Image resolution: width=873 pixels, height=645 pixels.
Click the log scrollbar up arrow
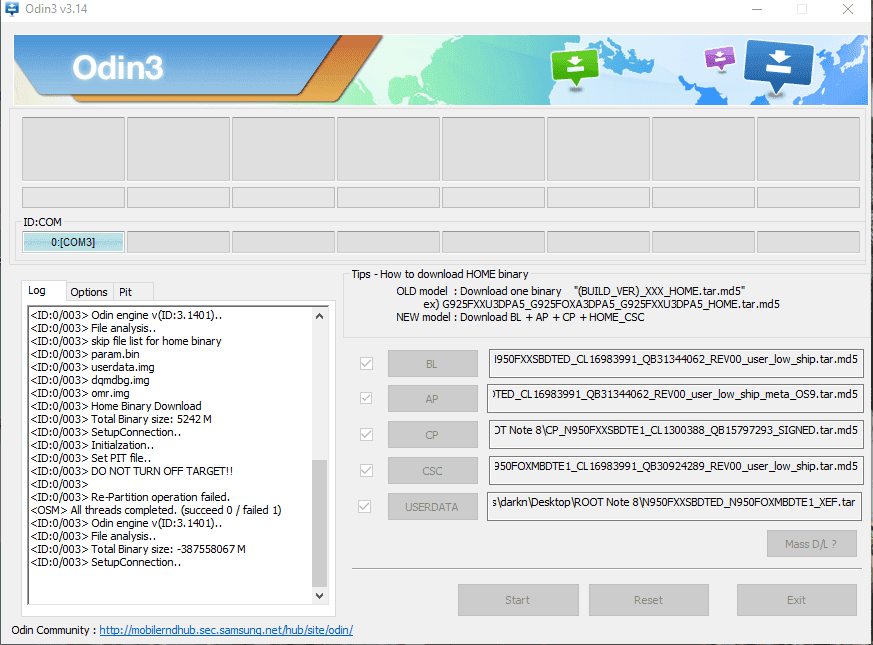(x=320, y=316)
